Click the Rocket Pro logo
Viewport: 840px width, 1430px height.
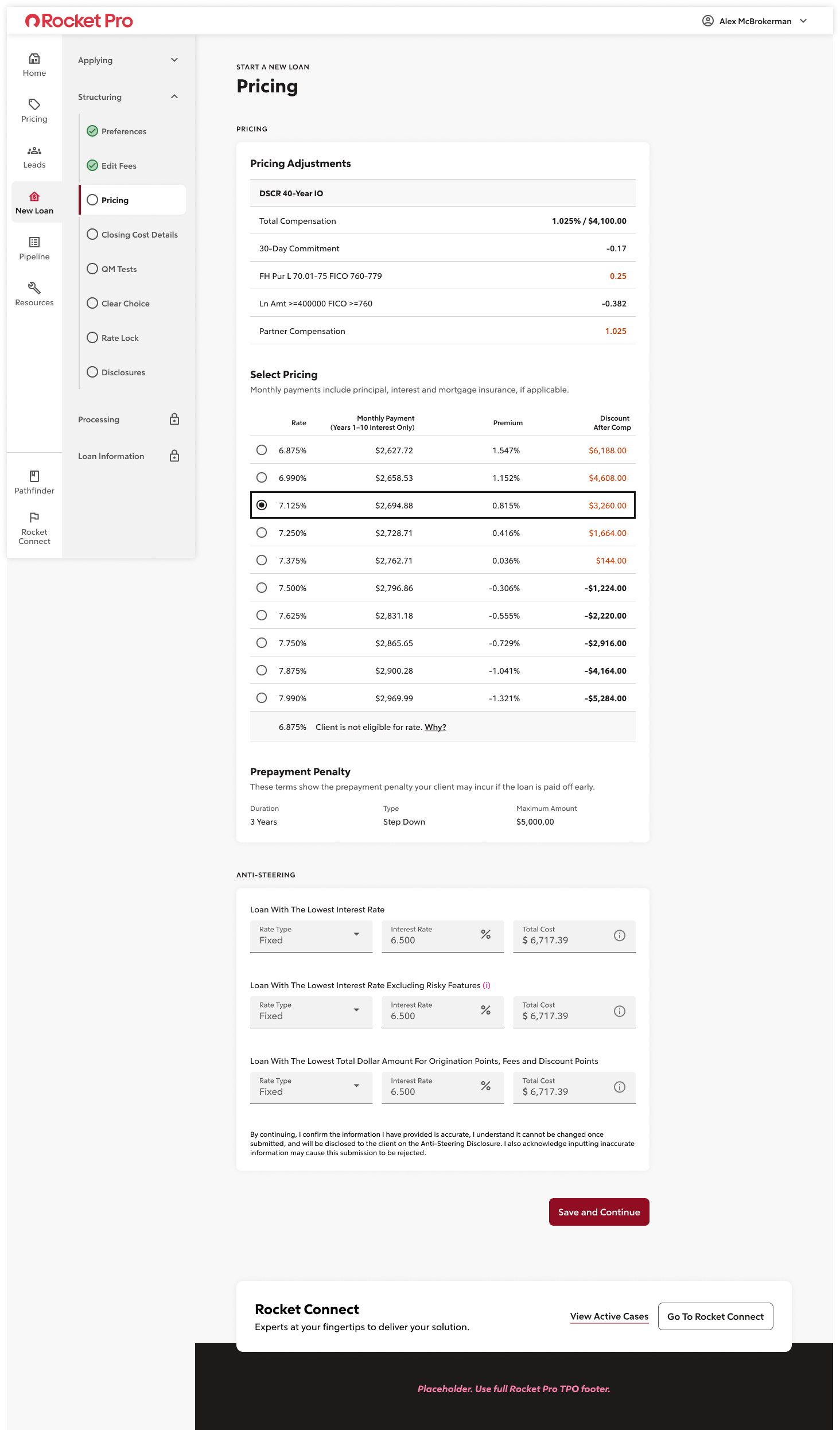[79, 21]
